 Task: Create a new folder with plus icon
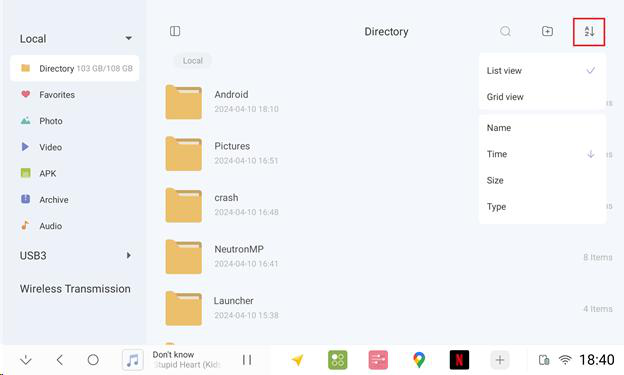[547, 31]
